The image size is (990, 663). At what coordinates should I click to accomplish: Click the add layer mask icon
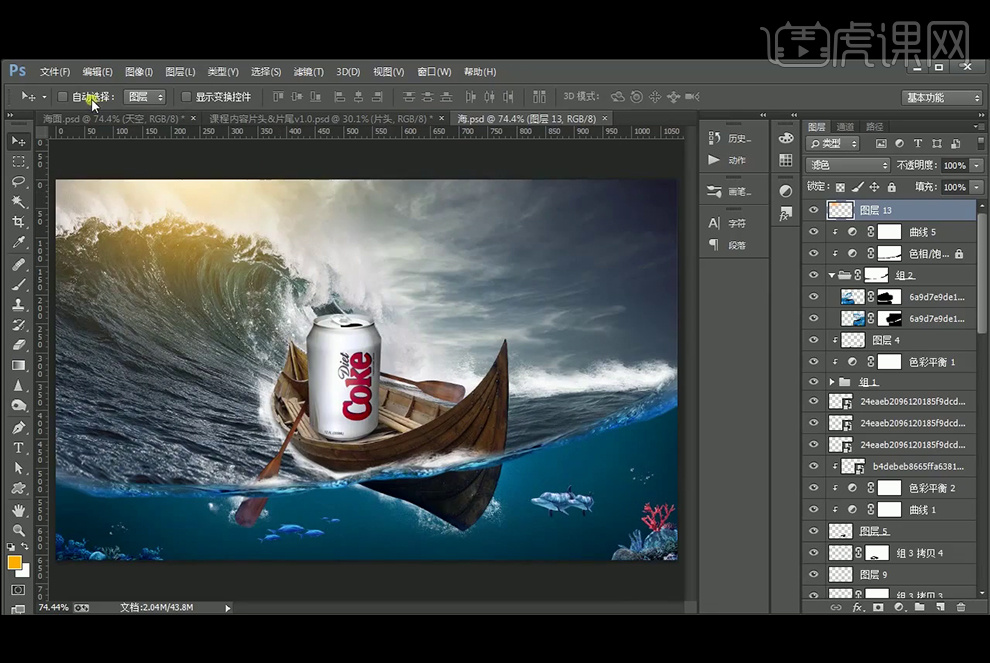coord(878,607)
